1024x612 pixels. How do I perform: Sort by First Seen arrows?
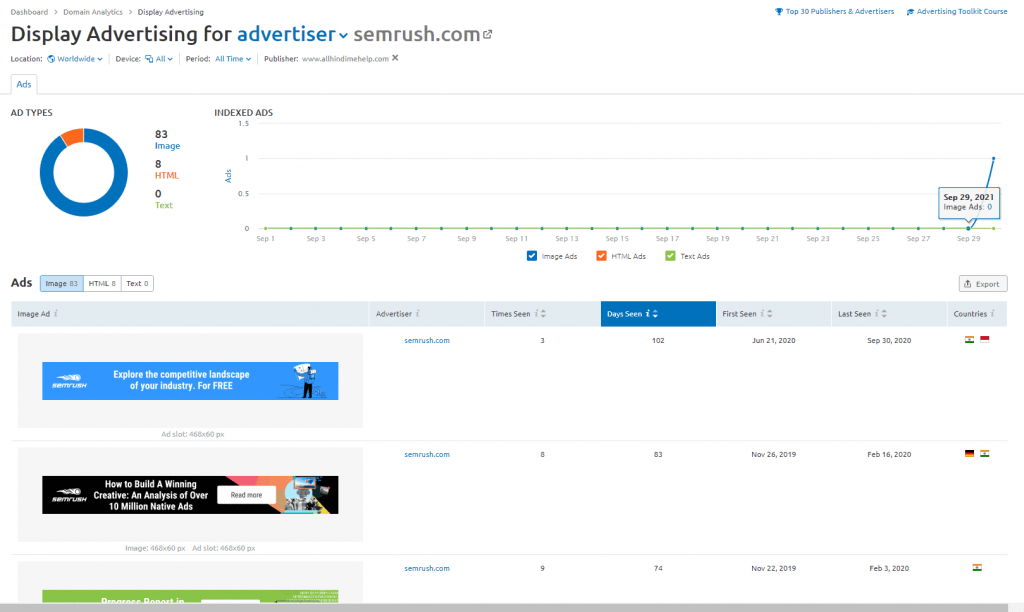point(770,314)
